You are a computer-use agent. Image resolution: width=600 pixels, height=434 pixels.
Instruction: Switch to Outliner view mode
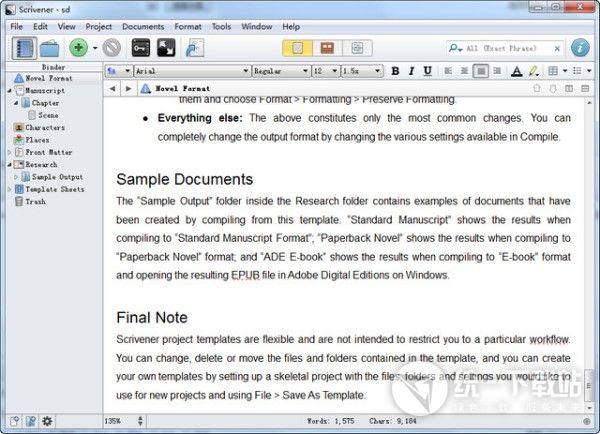coord(357,48)
